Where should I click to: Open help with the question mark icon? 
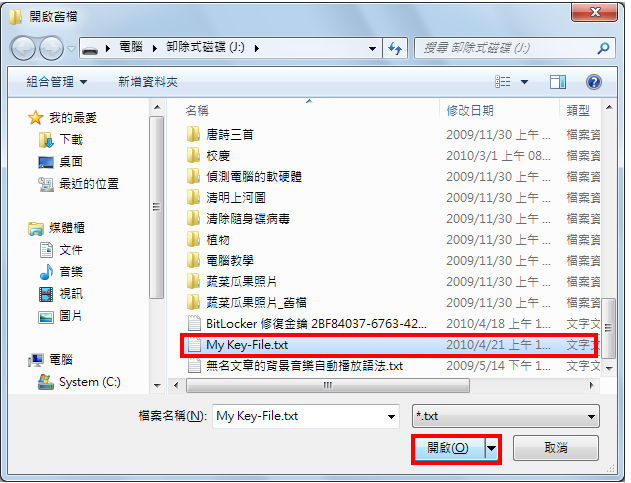[x=594, y=82]
